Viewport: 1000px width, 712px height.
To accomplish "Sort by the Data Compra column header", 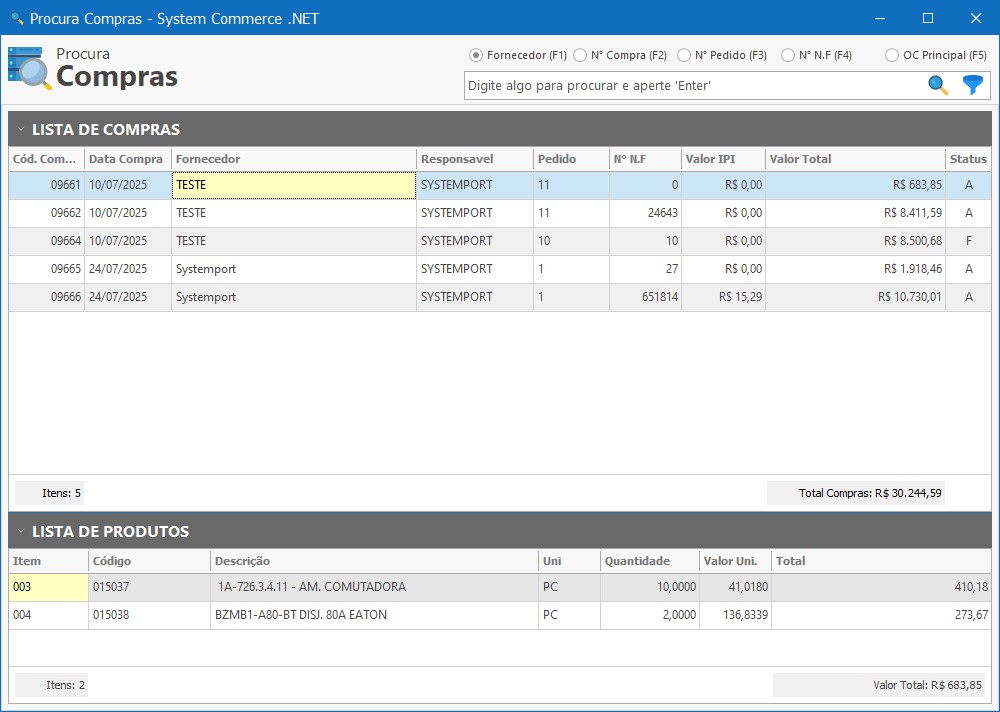I will coord(126,159).
